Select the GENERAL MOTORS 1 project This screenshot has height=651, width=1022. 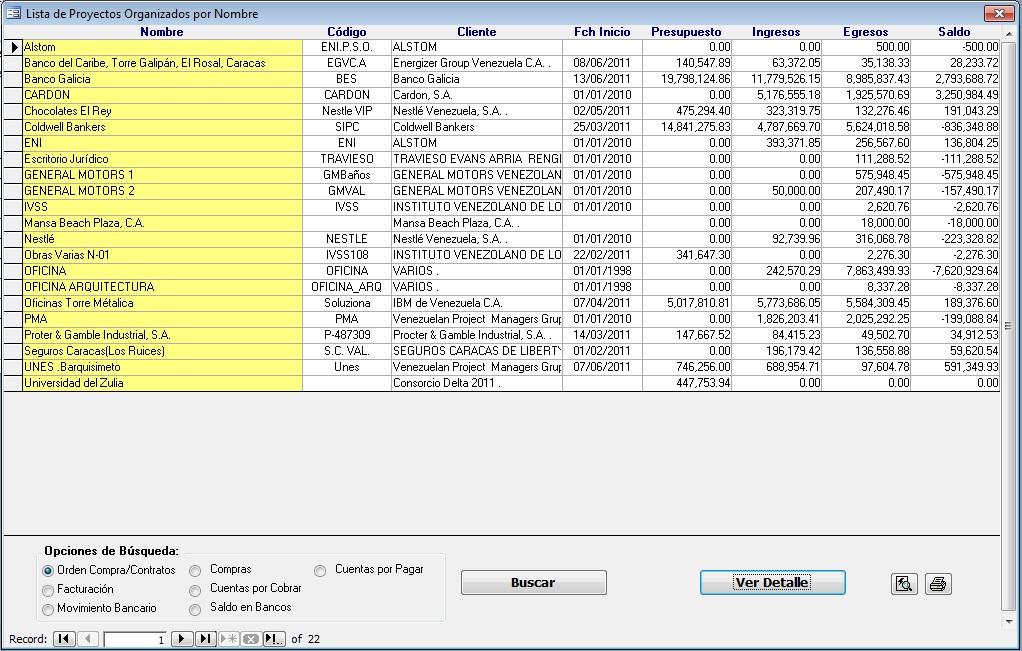tap(162, 175)
